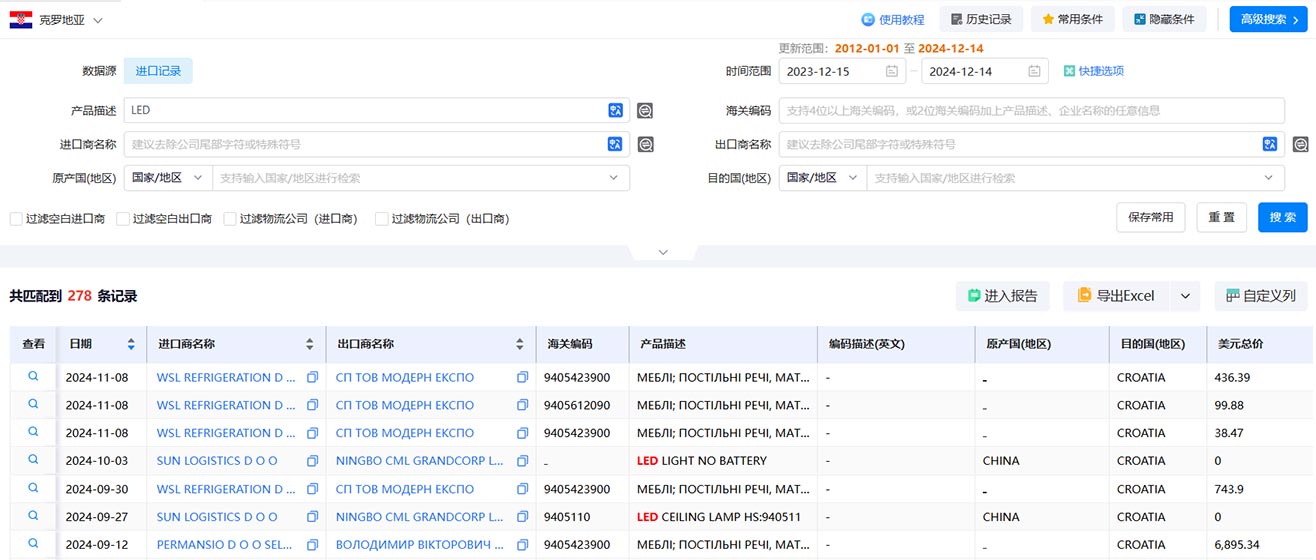Copy exporter name in the 436.39 row

click(522, 378)
